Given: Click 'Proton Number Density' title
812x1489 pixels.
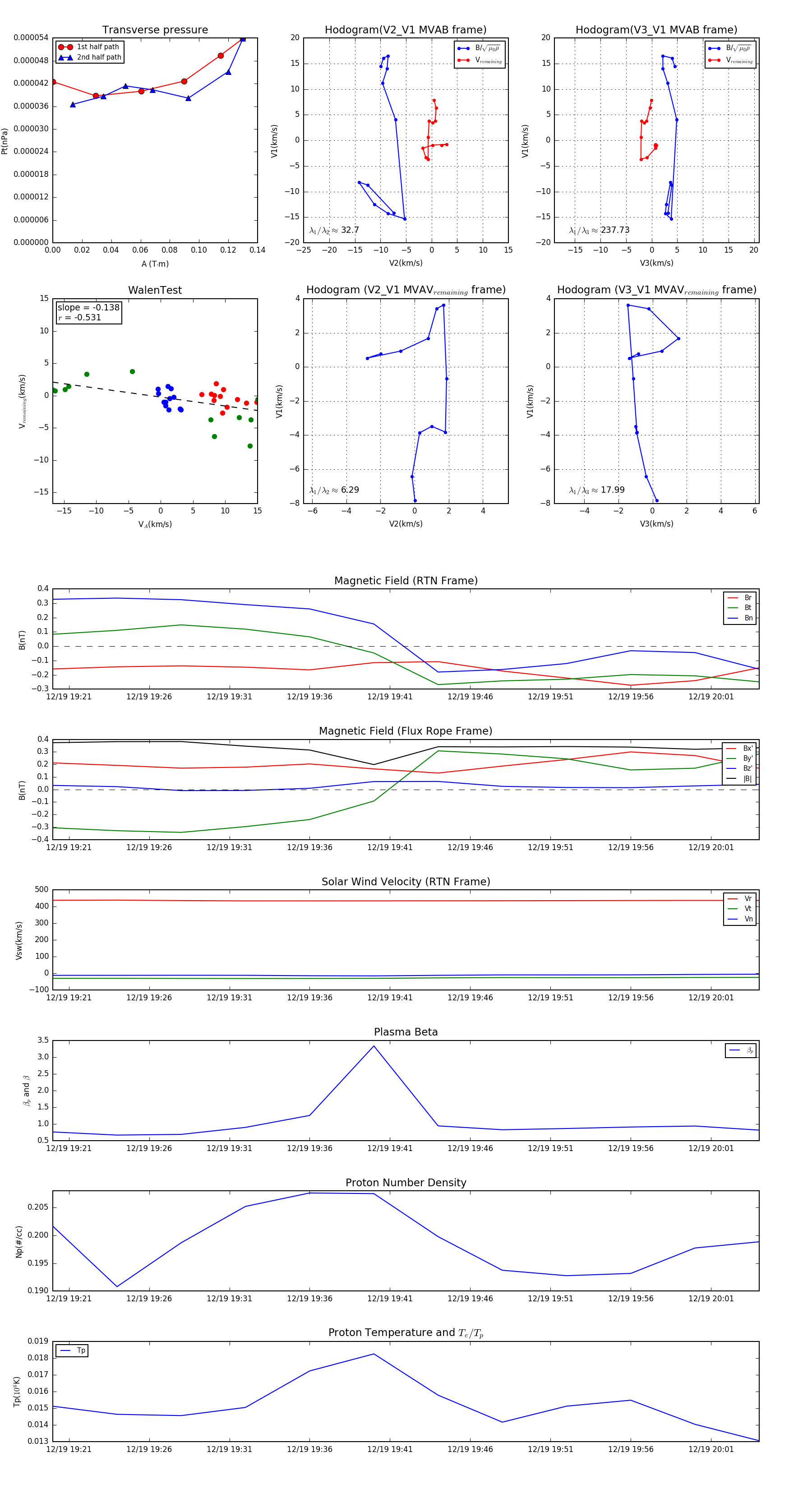Looking at the screenshot, I should (406, 1183).
